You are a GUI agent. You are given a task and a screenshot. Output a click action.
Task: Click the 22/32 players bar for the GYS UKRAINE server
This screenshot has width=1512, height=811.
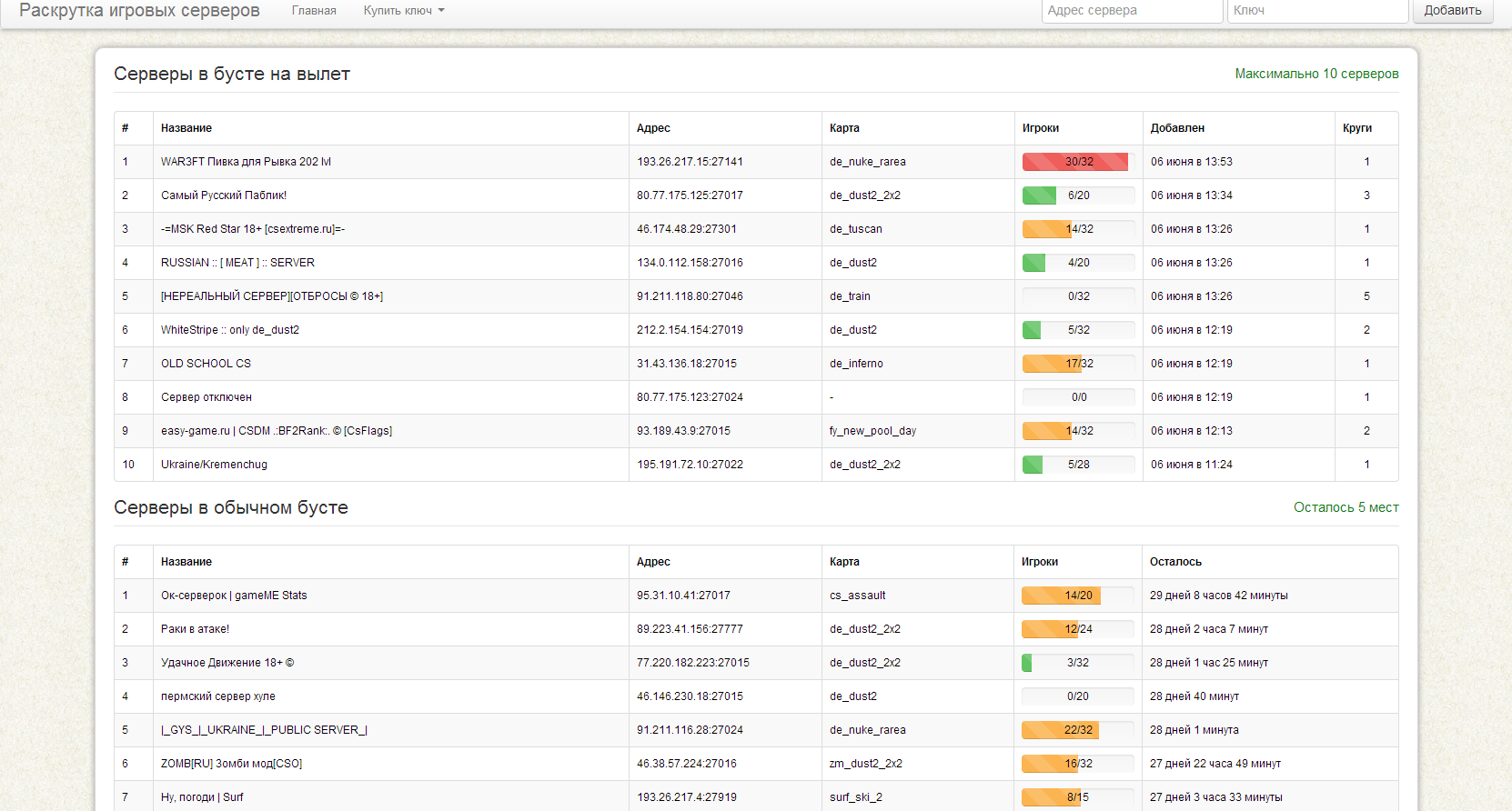tap(1078, 730)
